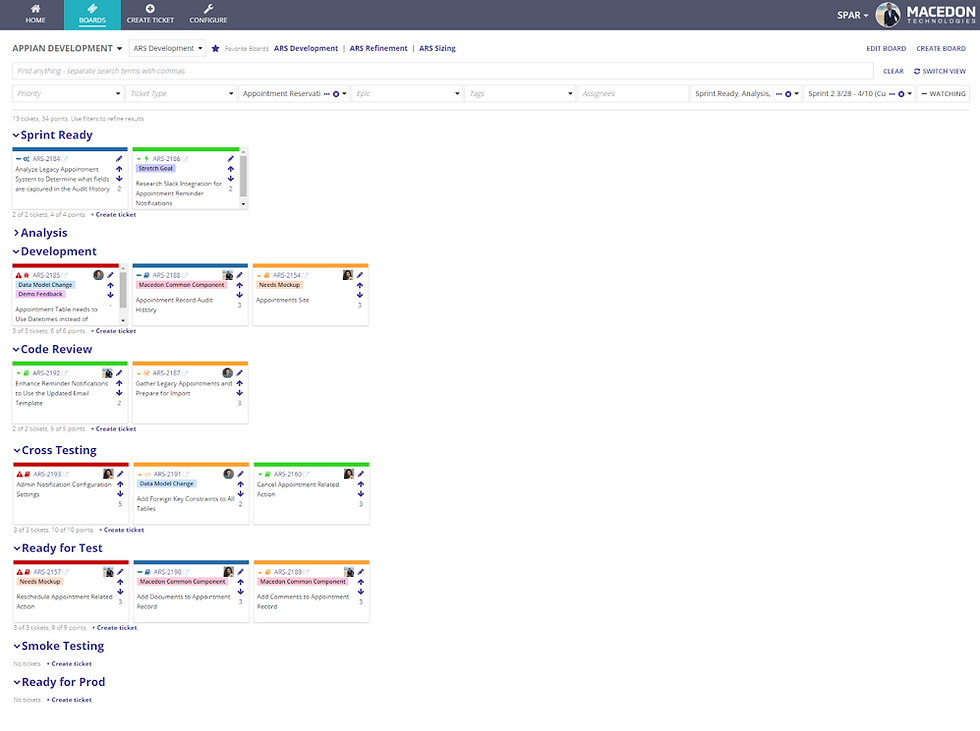
Task: Move ticket ARS-2188 up
Action: [x=239, y=285]
